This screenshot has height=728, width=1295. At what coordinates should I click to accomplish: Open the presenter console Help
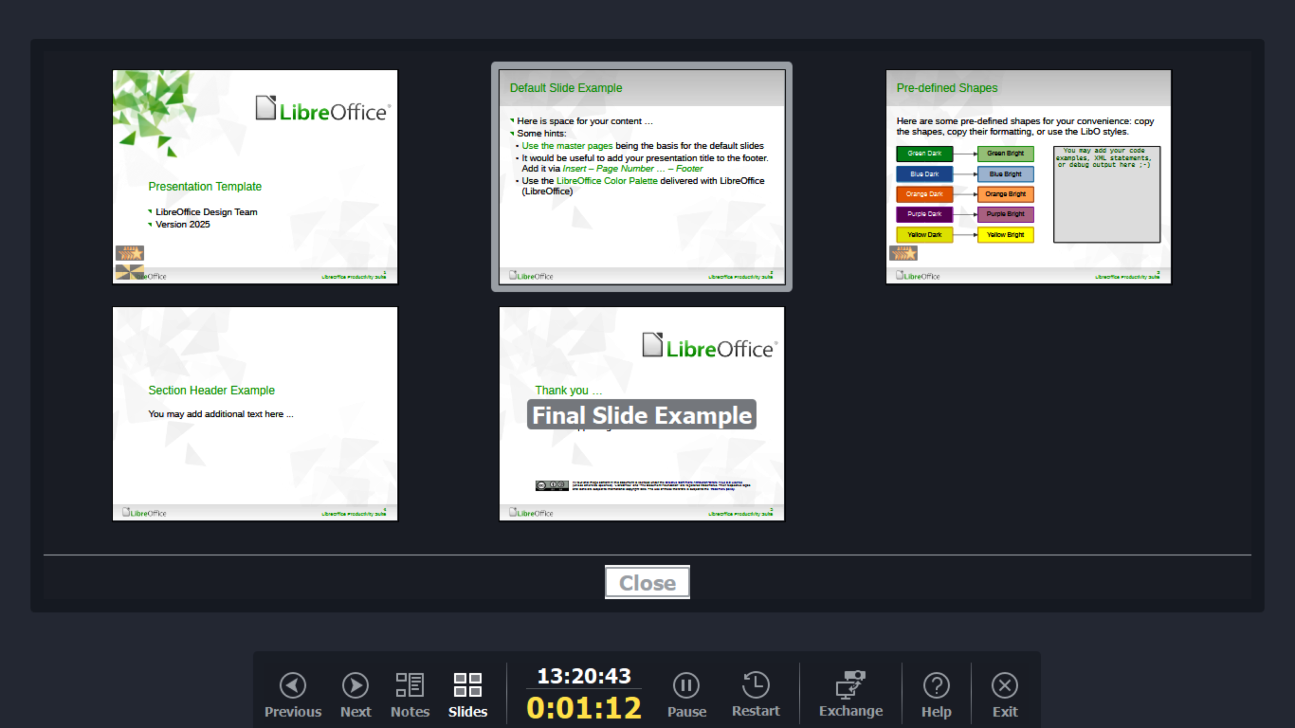(936, 695)
